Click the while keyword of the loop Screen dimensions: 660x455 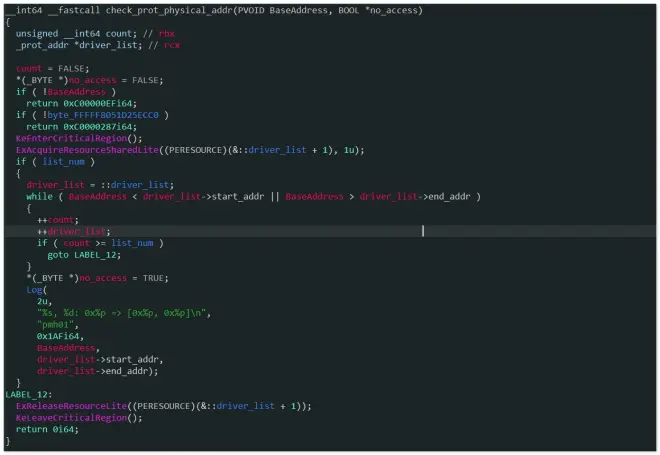(x=39, y=196)
